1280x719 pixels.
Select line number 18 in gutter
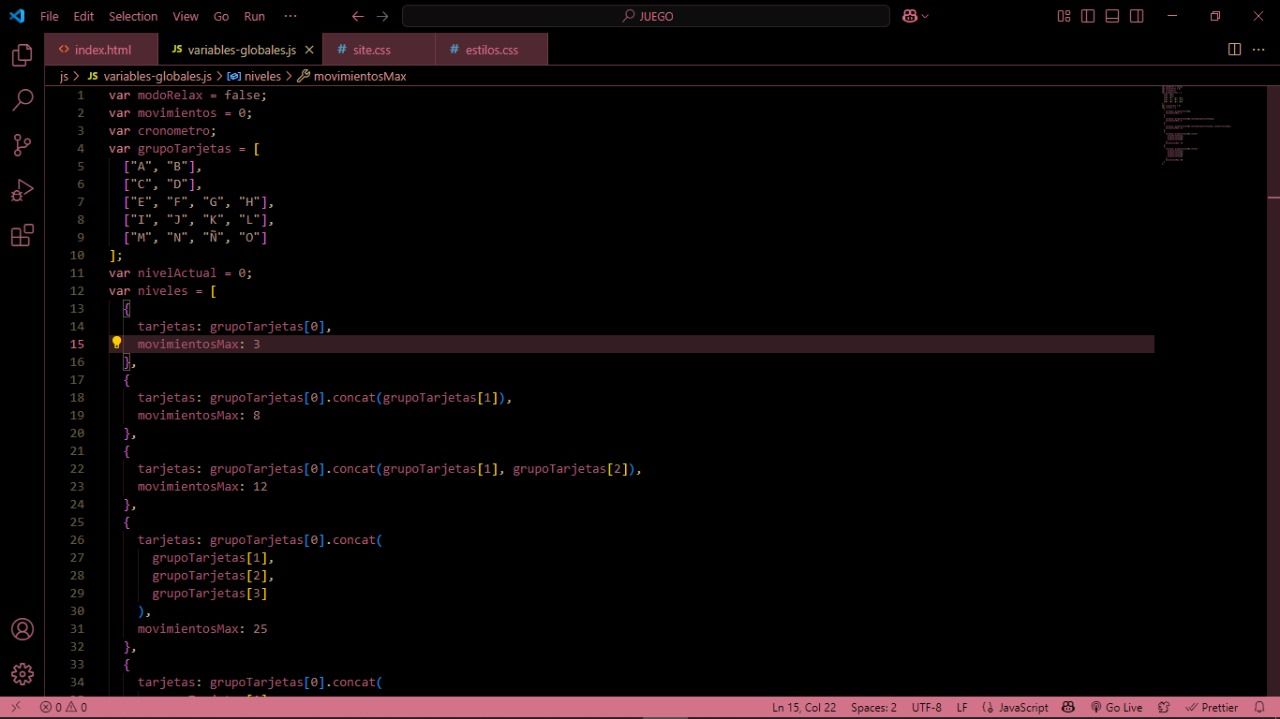coord(77,397)
